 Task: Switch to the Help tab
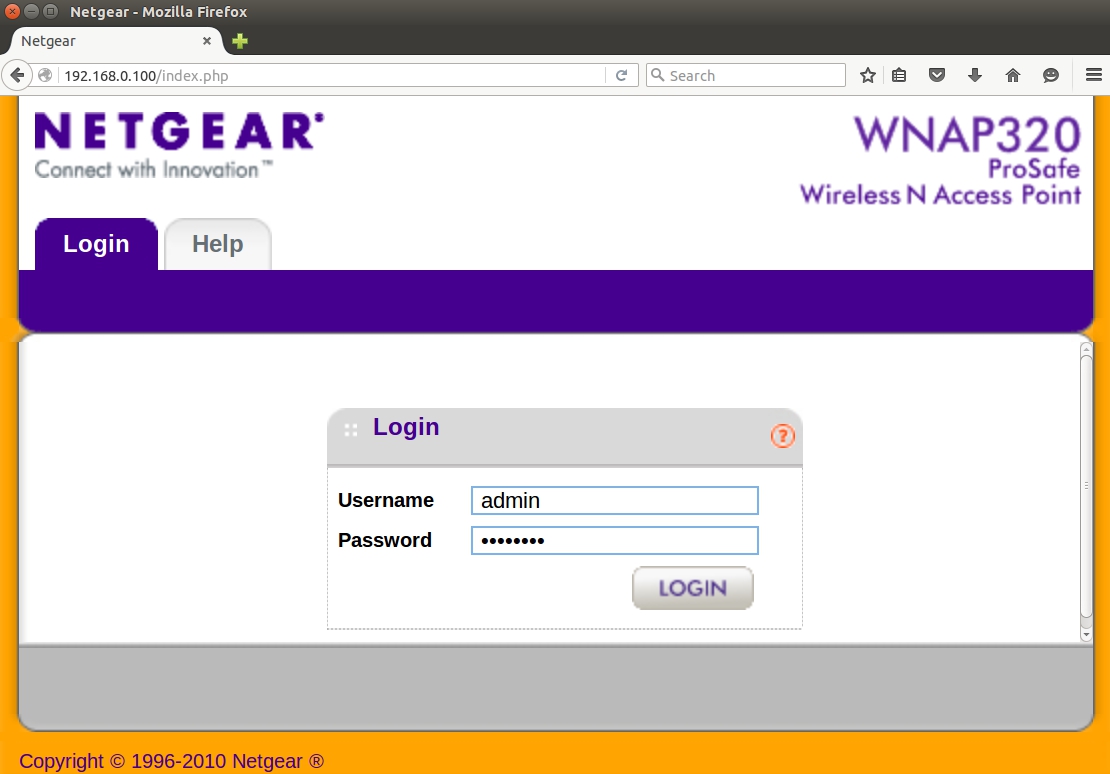pos(217,243)
